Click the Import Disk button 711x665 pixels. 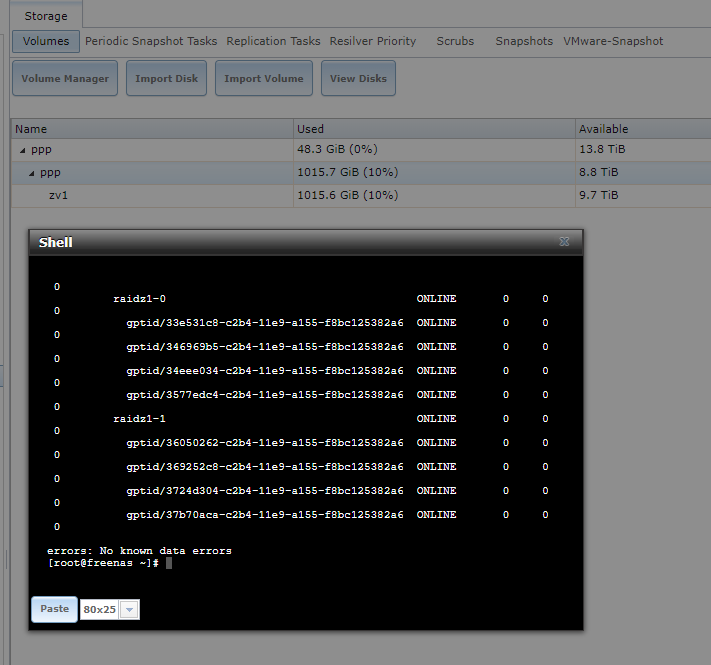166,78
